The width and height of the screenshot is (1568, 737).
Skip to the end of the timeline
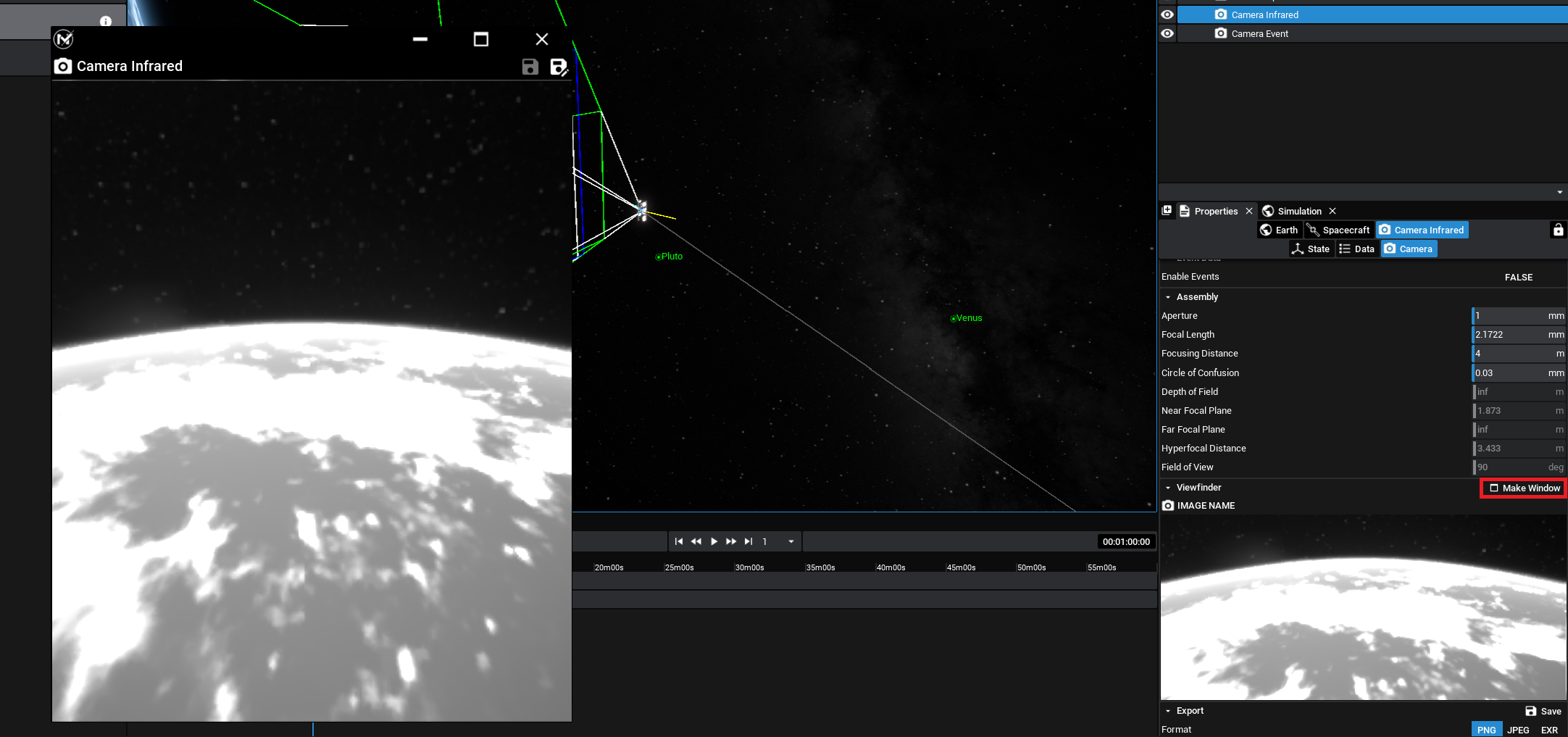pyautogui.click(x=748, y=541)
